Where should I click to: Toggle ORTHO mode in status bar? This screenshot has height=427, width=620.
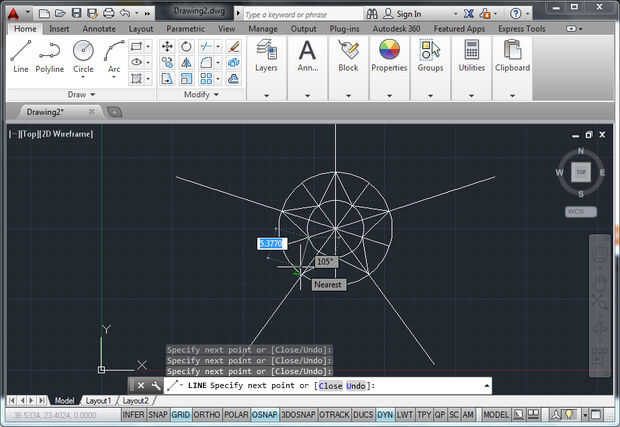tap(207, 414)
